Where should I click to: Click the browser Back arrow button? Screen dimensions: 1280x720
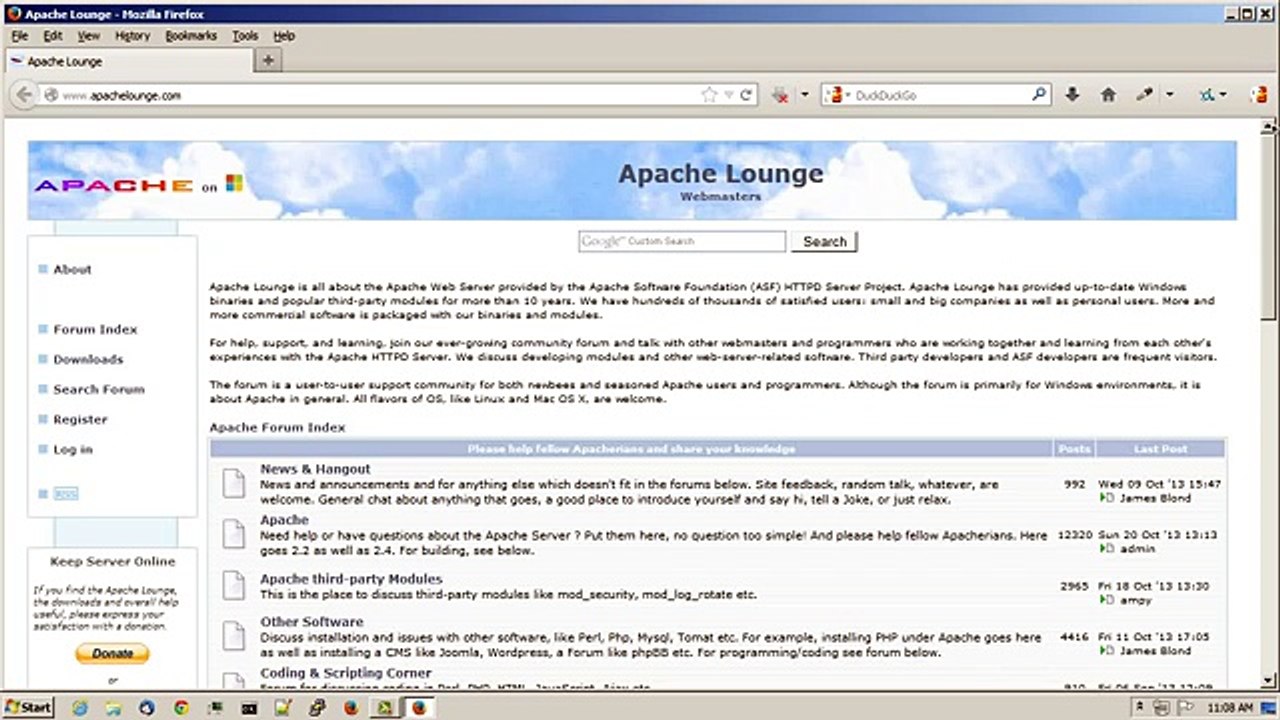tap(24, 95)
